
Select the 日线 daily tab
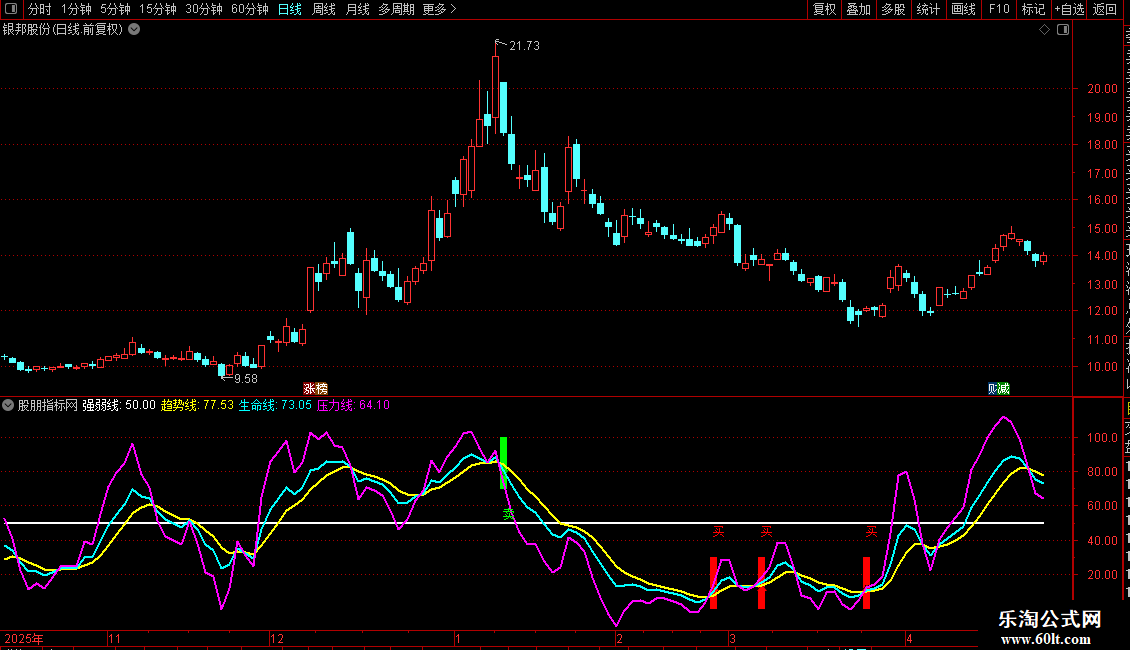(x=290, y=9)
